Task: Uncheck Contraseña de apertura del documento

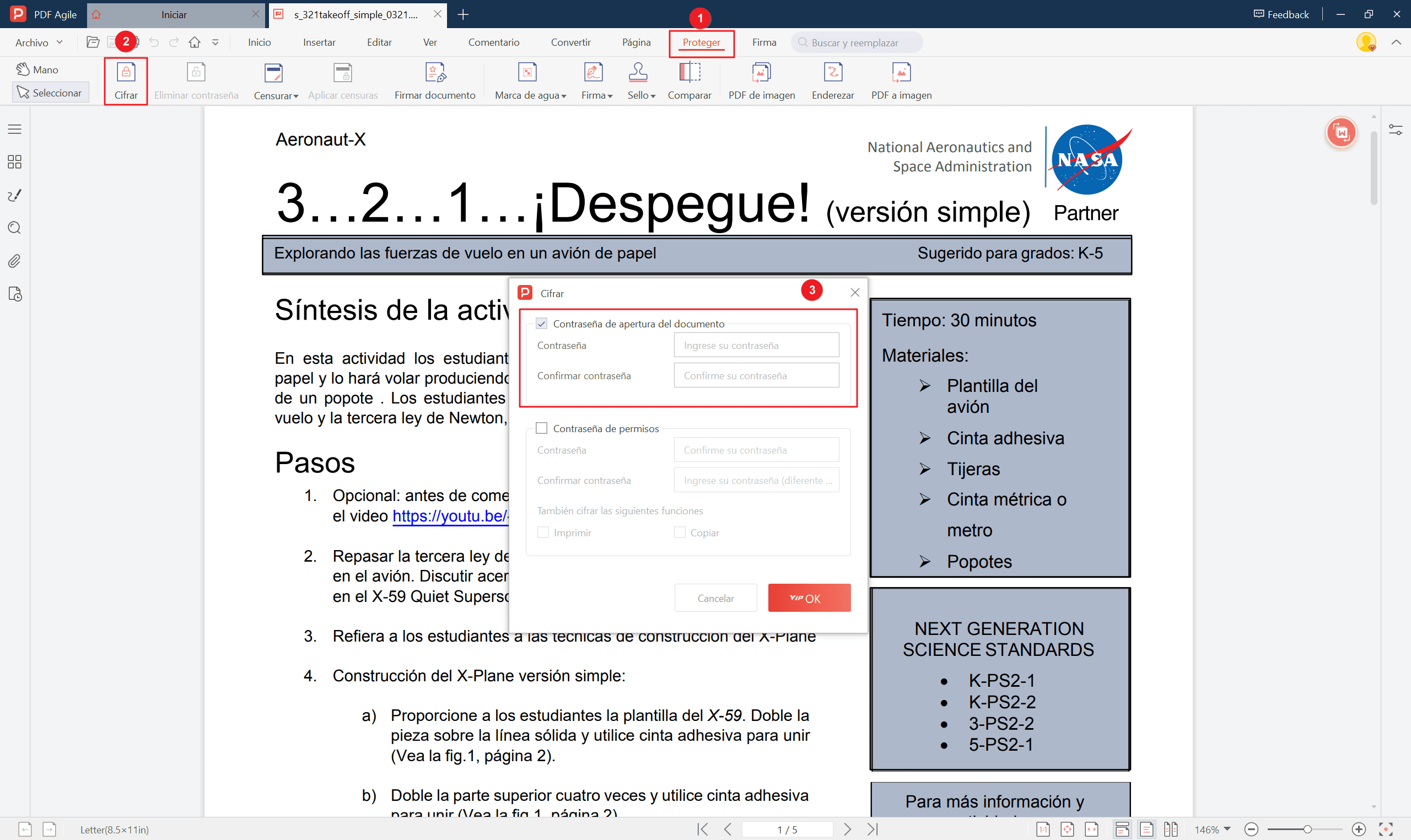Action: (x=542, y=324)
